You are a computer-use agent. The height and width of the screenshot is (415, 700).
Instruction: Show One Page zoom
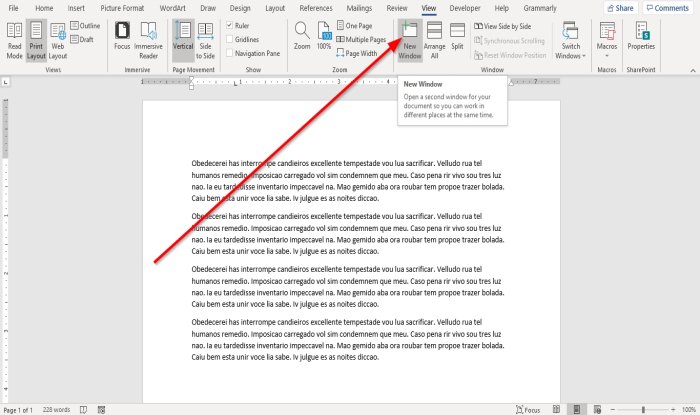[x=354, y=25]
